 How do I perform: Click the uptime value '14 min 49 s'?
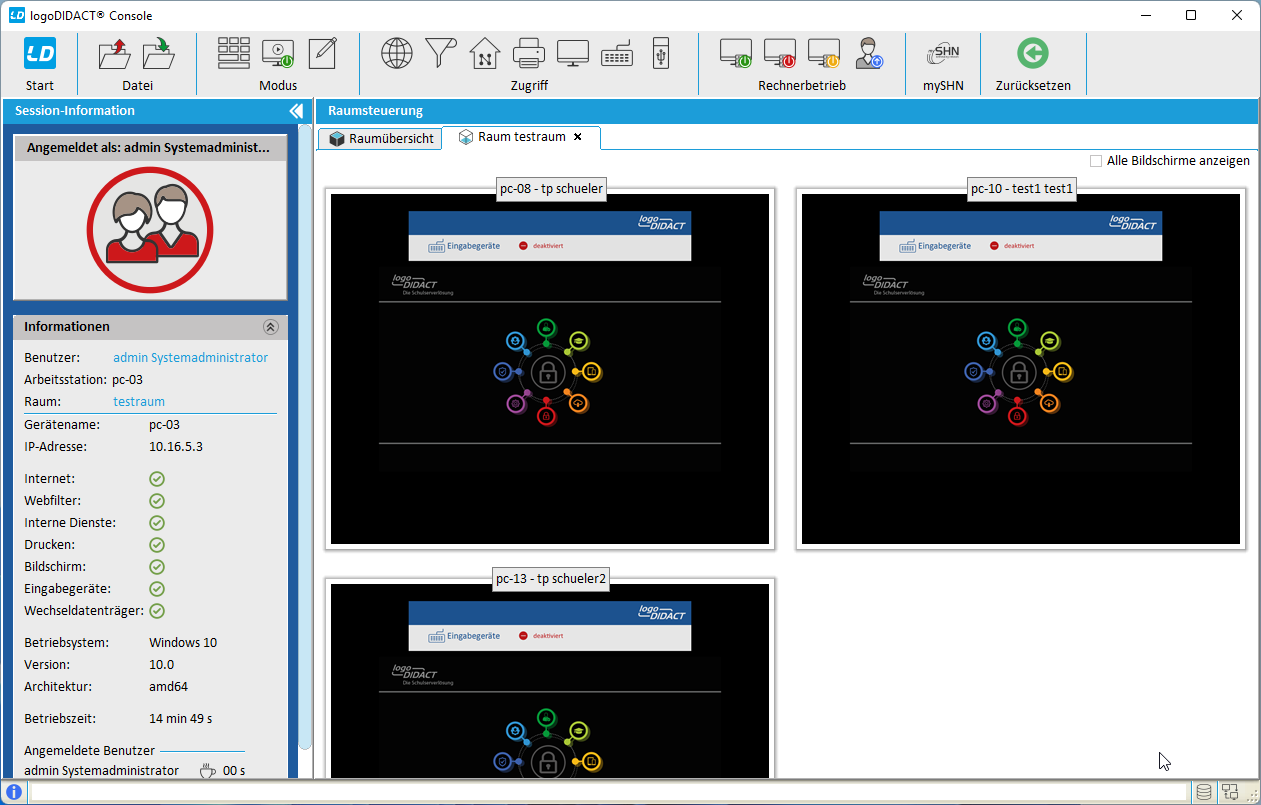[181, 719]
